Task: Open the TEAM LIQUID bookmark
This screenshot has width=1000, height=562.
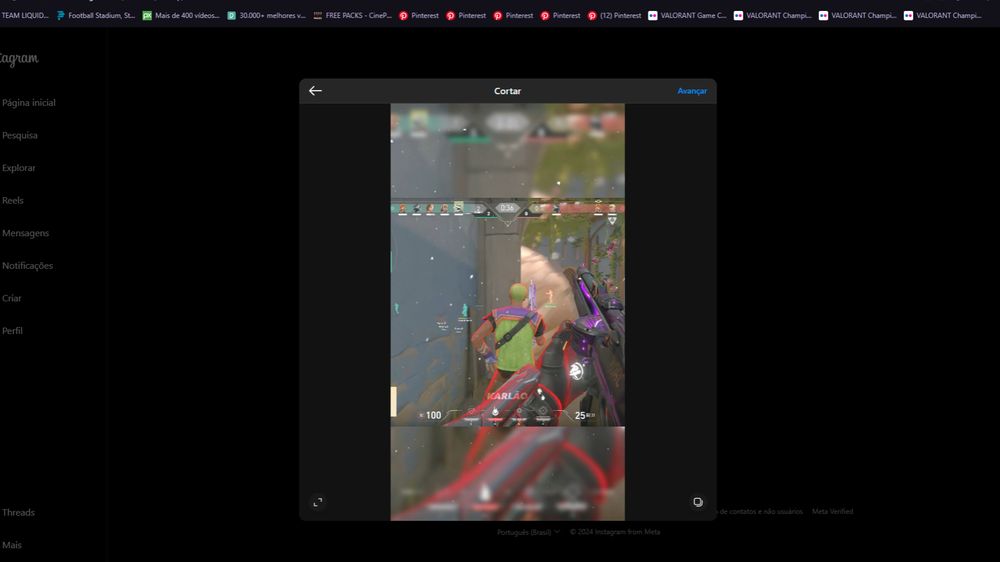Action: pyautogui.click(x=24, y=15)
